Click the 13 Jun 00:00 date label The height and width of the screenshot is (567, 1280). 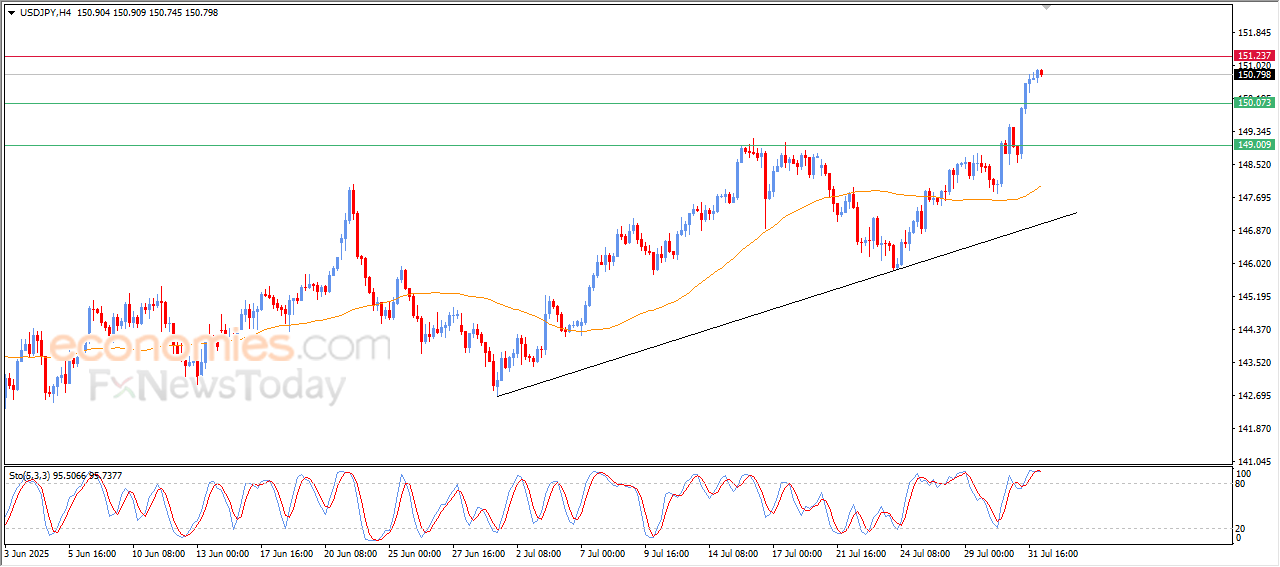[x=221, y=552]
